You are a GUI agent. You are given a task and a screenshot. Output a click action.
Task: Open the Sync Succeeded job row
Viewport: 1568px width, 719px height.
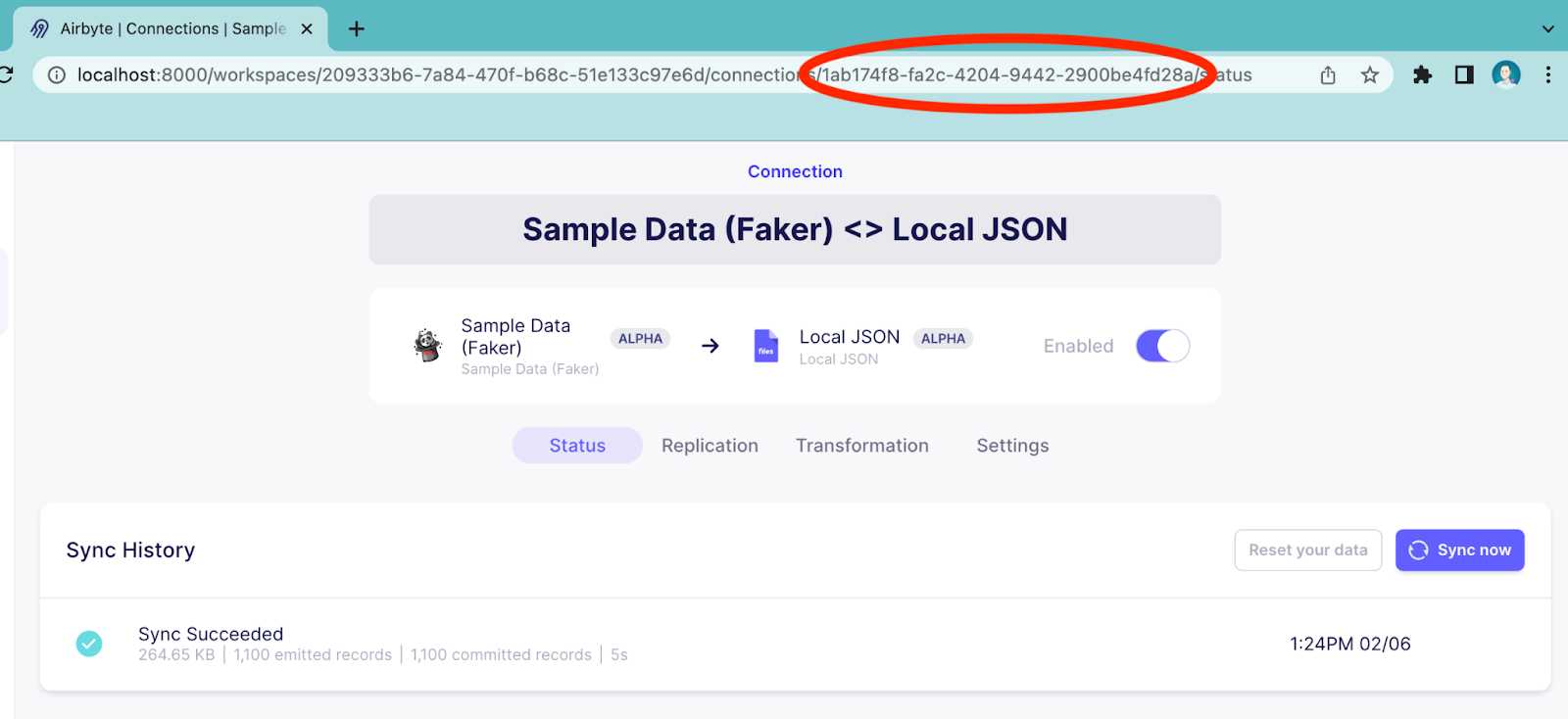coord(795,644)
